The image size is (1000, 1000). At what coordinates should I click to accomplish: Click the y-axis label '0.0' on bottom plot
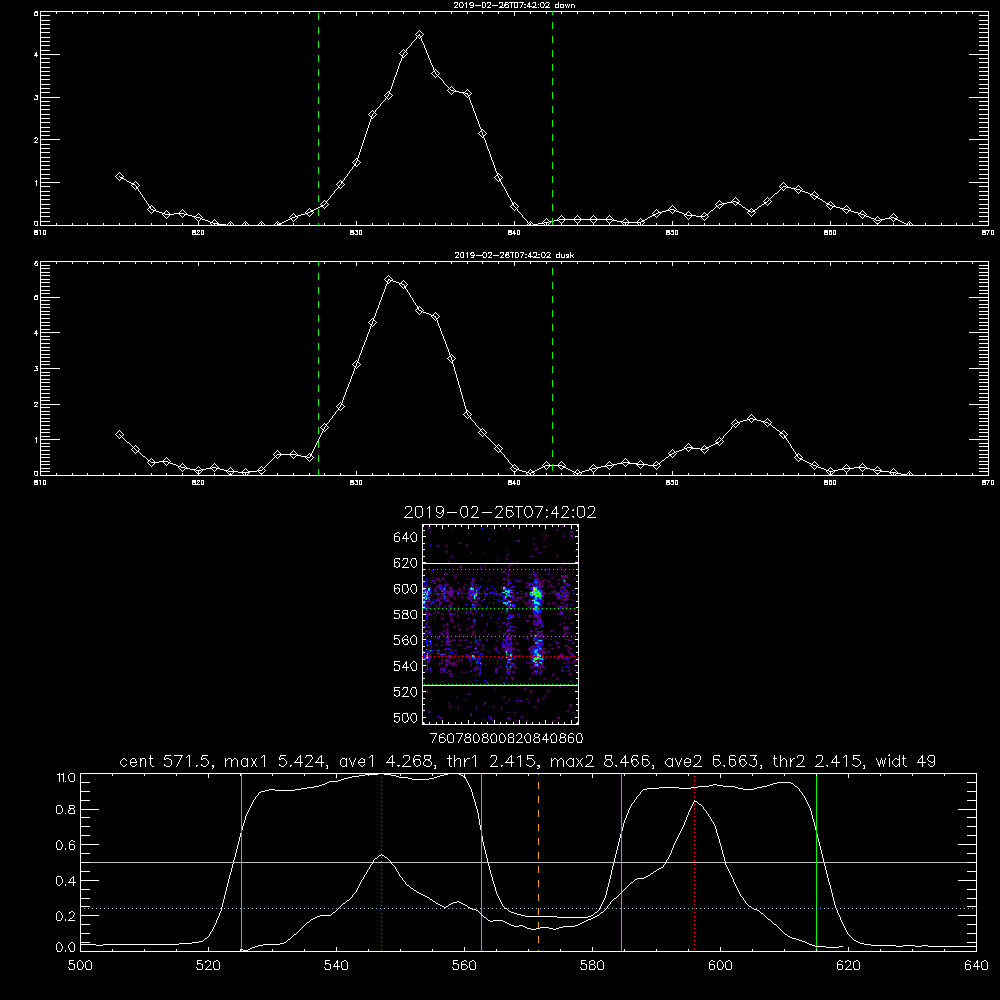tap(66, 948)
